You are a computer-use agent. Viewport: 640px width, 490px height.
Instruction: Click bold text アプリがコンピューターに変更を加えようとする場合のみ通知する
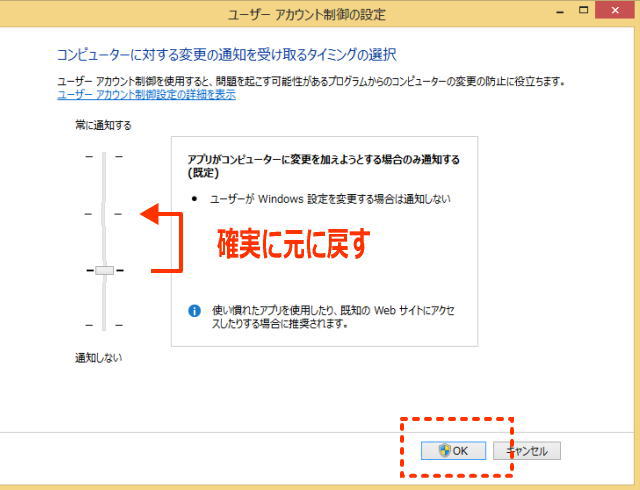pyautogui.click(x=324, y=159)
